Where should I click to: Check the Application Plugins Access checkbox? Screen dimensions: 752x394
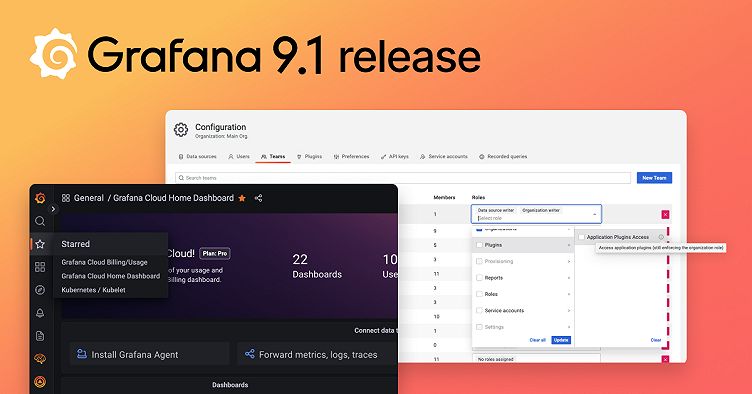582,237
